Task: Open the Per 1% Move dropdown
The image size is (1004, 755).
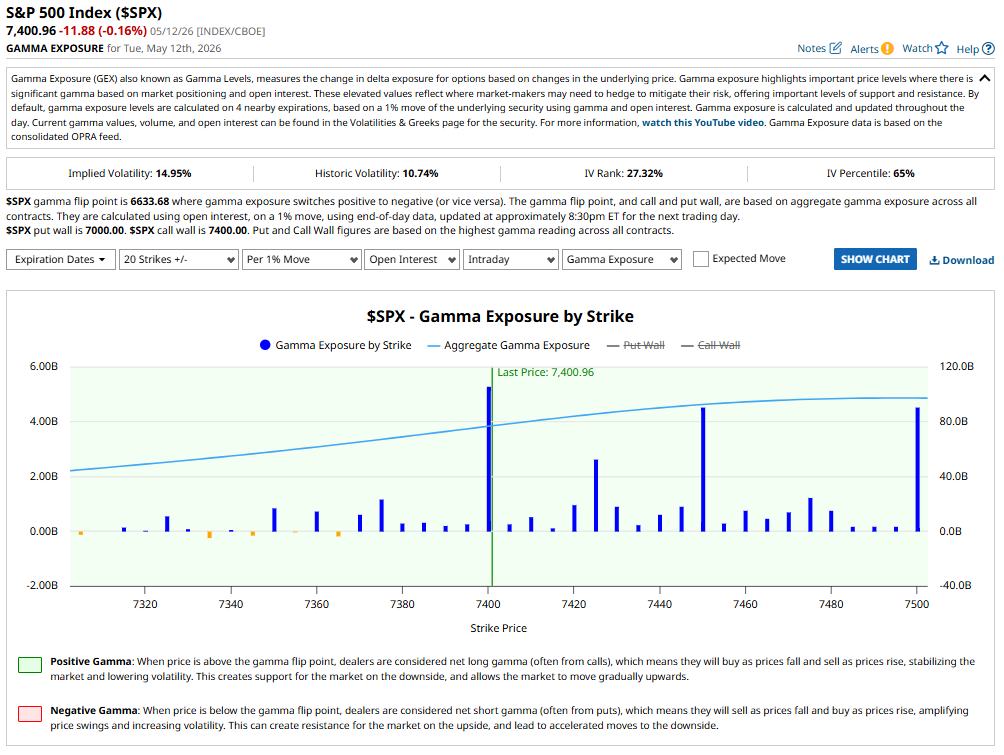Action: coord(302,259)
